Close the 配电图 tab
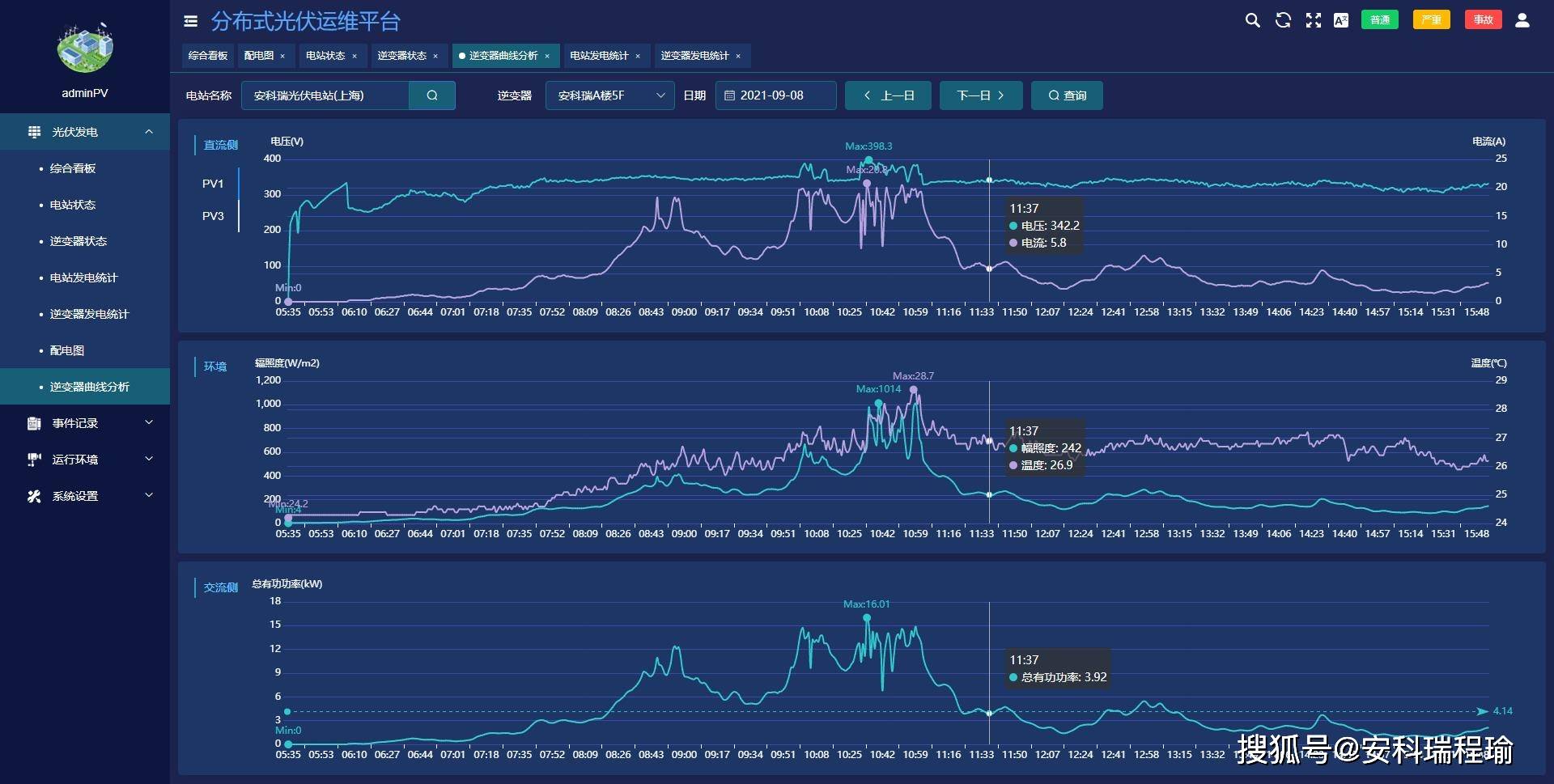This screenshot has width=1554, height=784. [x=282, y=56]
